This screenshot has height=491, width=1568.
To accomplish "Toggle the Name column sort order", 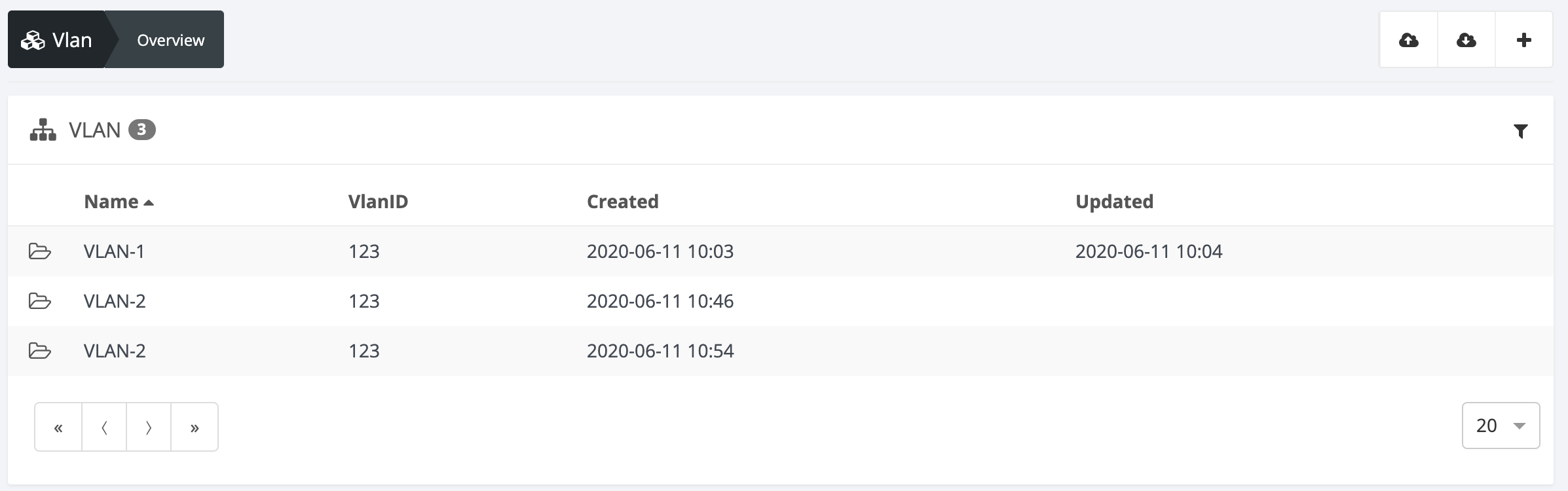I will pyautogui.click(x=111, y=202).
